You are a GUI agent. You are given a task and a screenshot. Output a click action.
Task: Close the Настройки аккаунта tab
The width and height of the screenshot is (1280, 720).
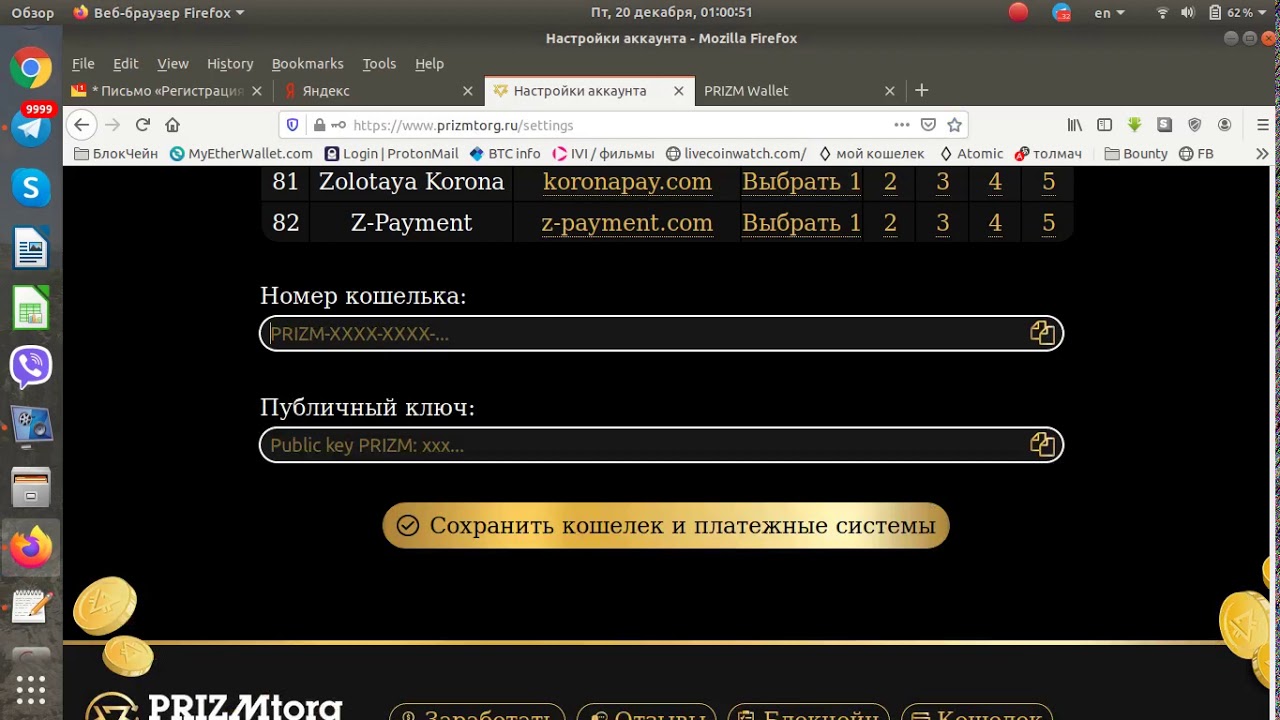[679, 90]
